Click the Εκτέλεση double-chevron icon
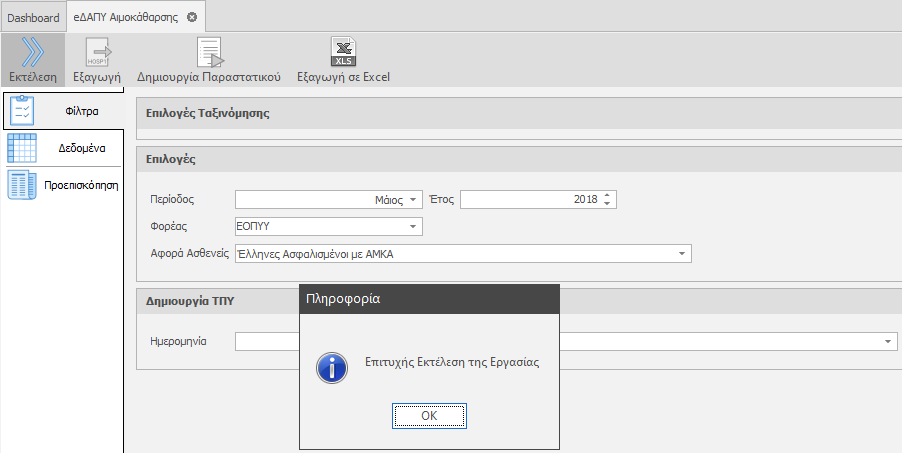902x453 pixels. pos(32,51)
